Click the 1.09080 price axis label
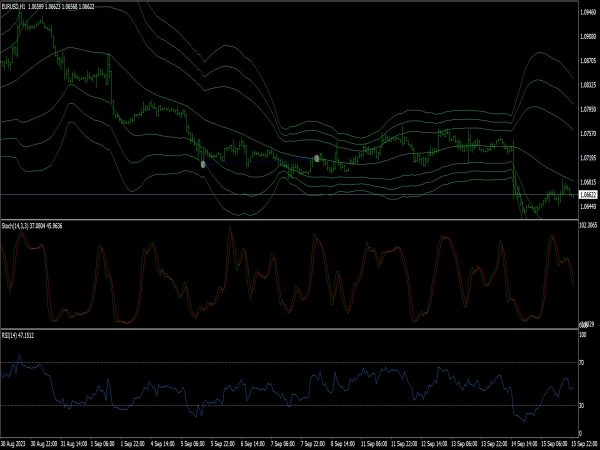This screenshot has width=600, height=450. [588, 36]
